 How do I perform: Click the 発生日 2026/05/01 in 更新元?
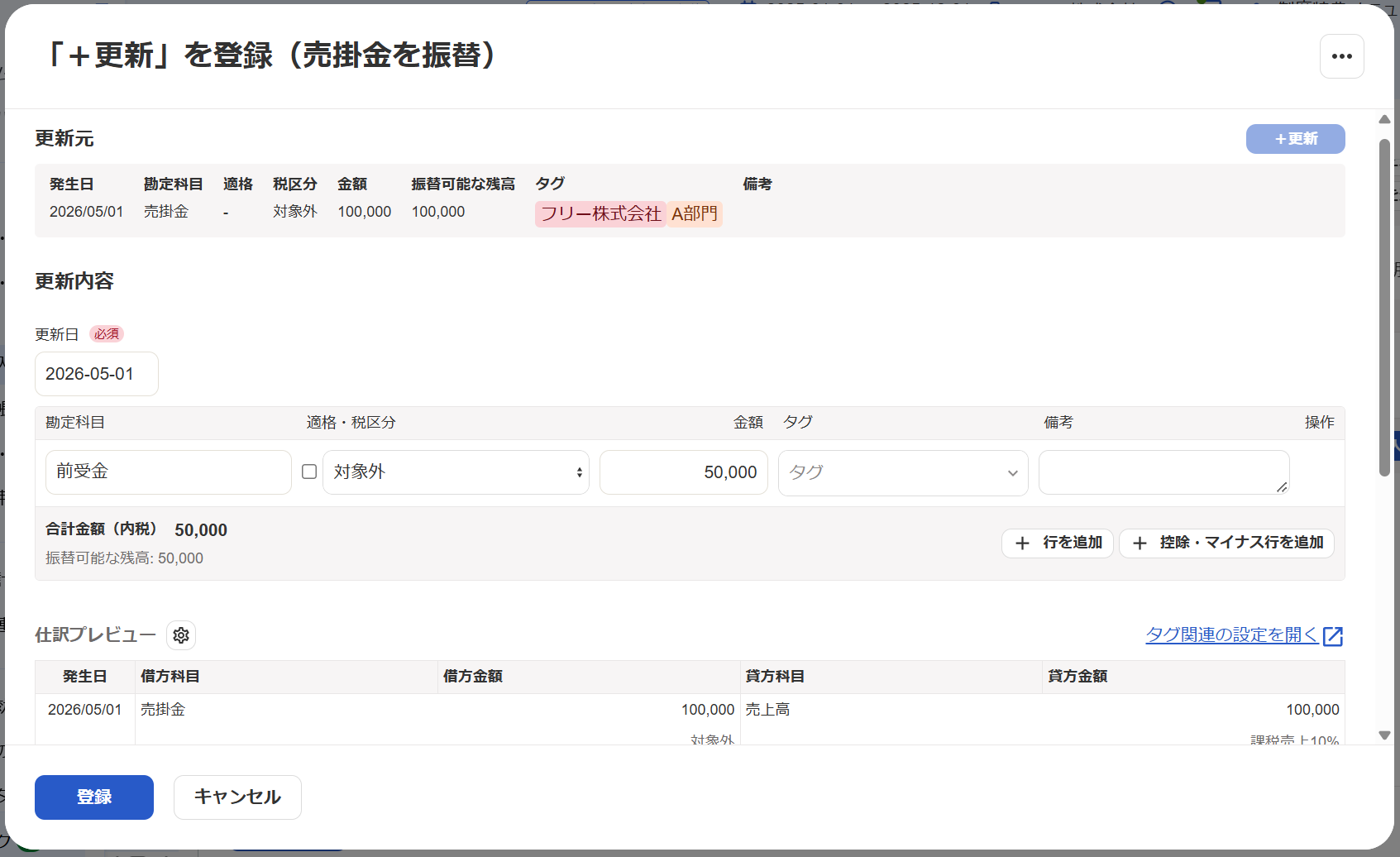tap(86, 212)
